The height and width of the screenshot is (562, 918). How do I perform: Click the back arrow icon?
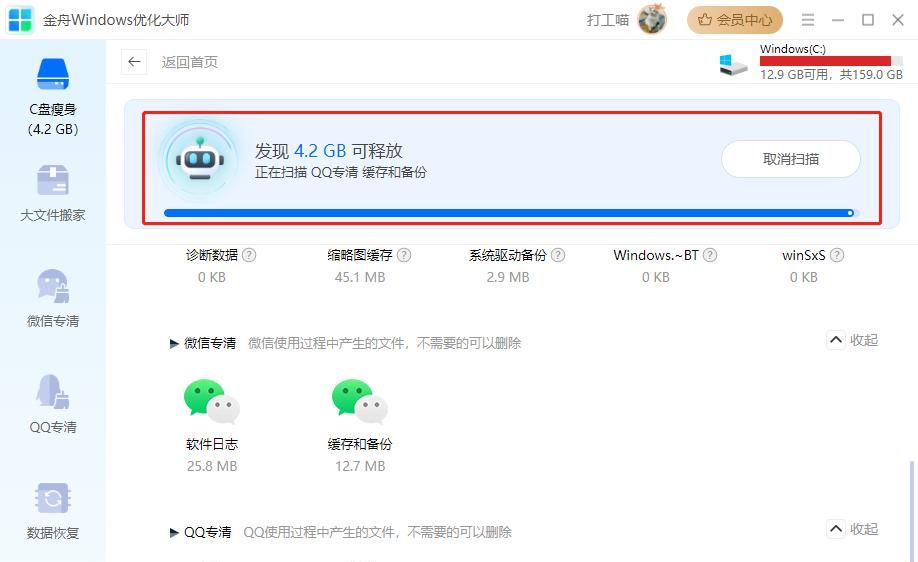134,61
